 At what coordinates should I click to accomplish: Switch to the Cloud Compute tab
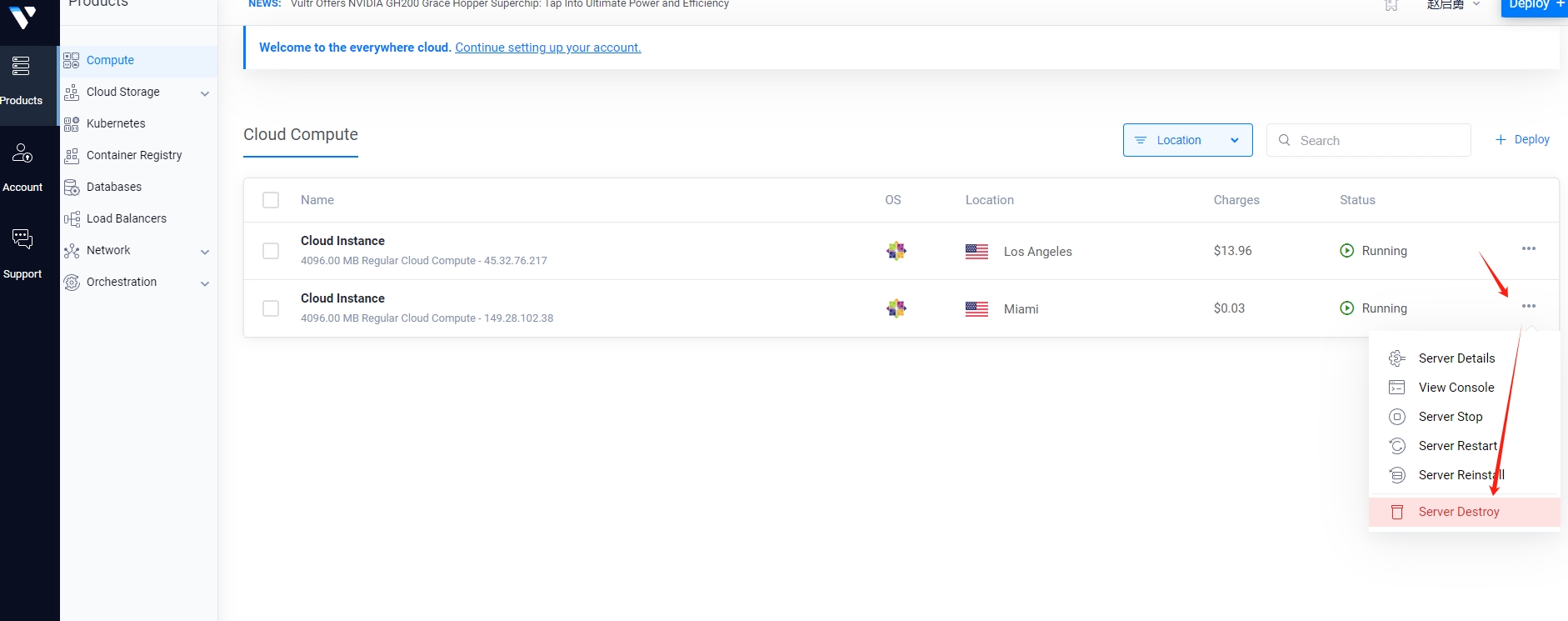301,135
